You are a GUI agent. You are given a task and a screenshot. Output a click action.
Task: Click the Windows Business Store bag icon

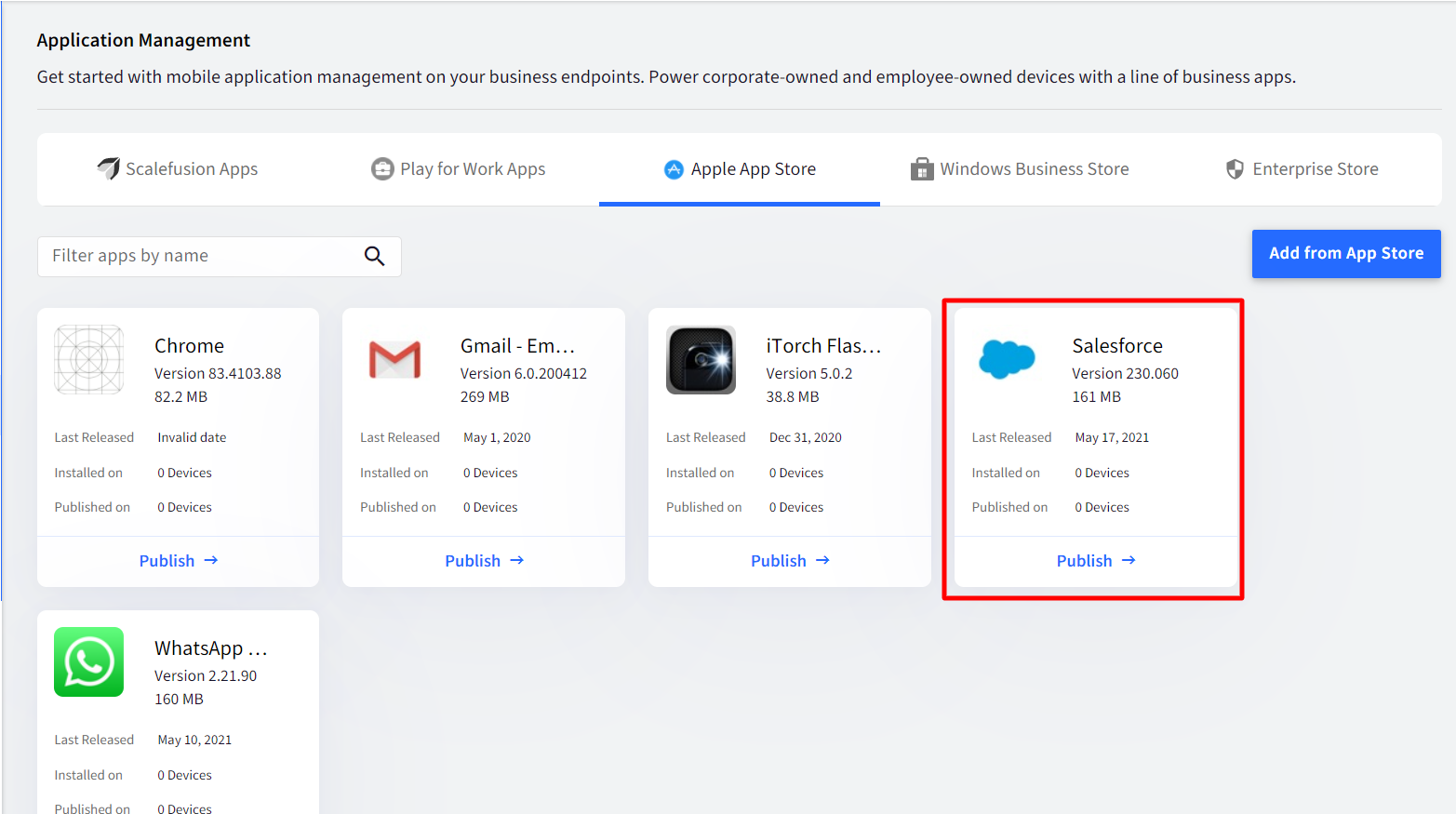click(922, 168)
